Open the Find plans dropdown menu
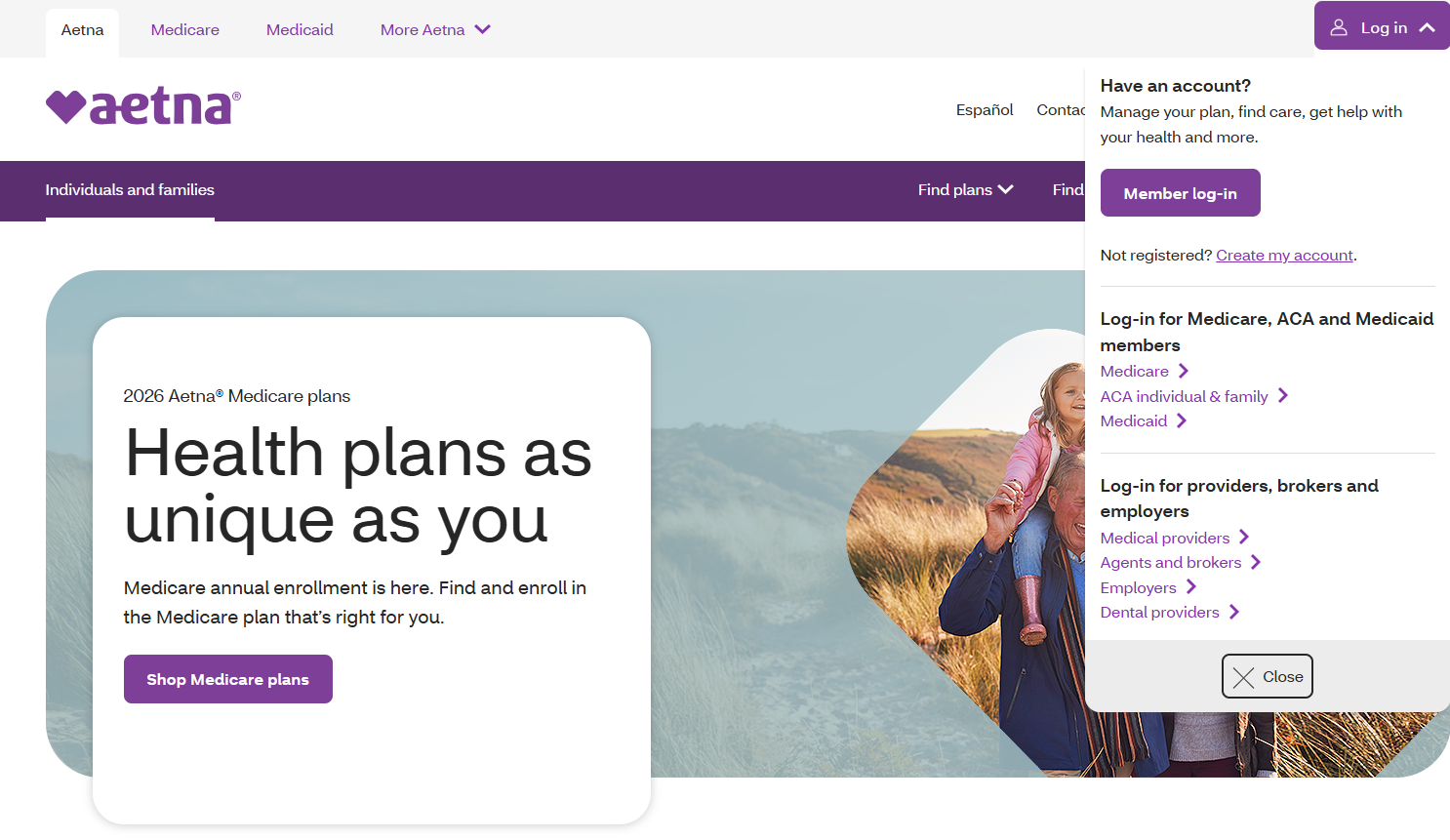The image size is (1450, 840). [x=965, y=189]
